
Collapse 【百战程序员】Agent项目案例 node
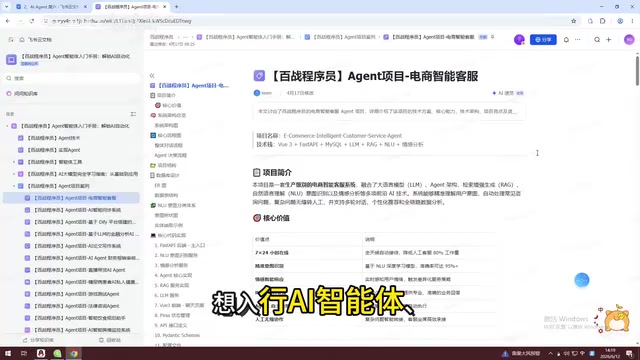pyautogui.click(x=14, y=186)
